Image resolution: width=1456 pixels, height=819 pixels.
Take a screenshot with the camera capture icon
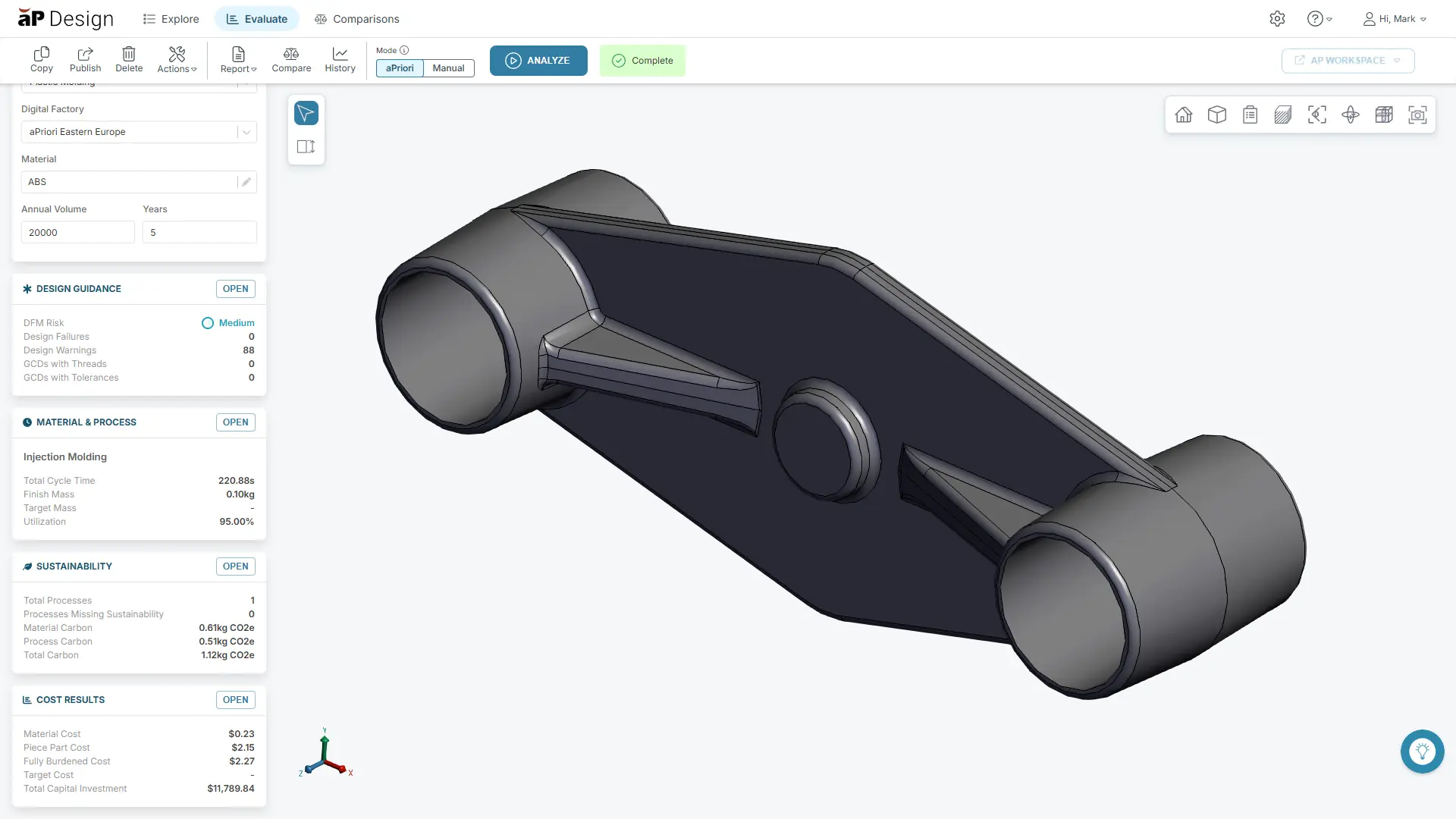pos(1417,115)
